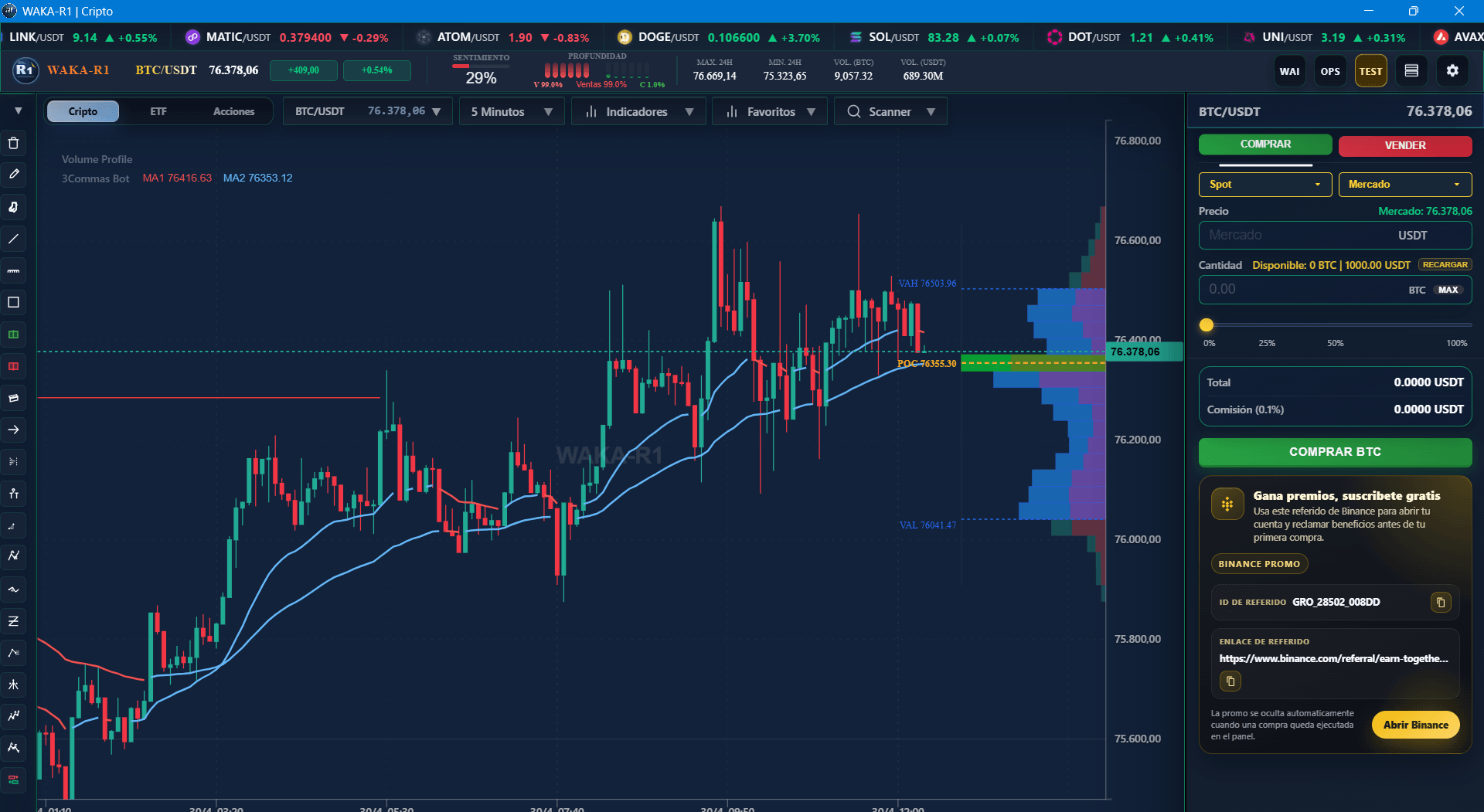1484x812 pixels.
Task: Toggle the WAI mode button
Action: coord(1289,71)
